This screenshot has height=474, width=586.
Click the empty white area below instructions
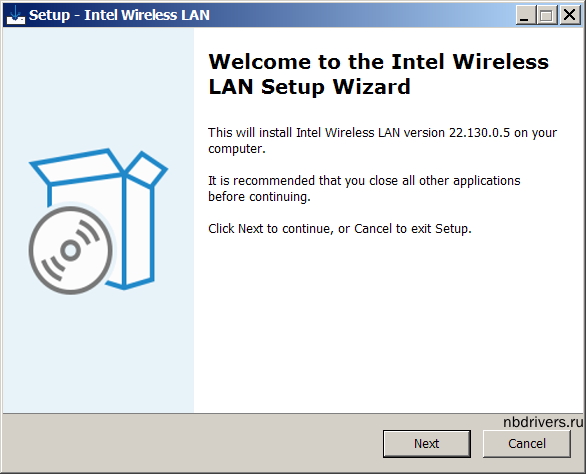click(388, 321)
